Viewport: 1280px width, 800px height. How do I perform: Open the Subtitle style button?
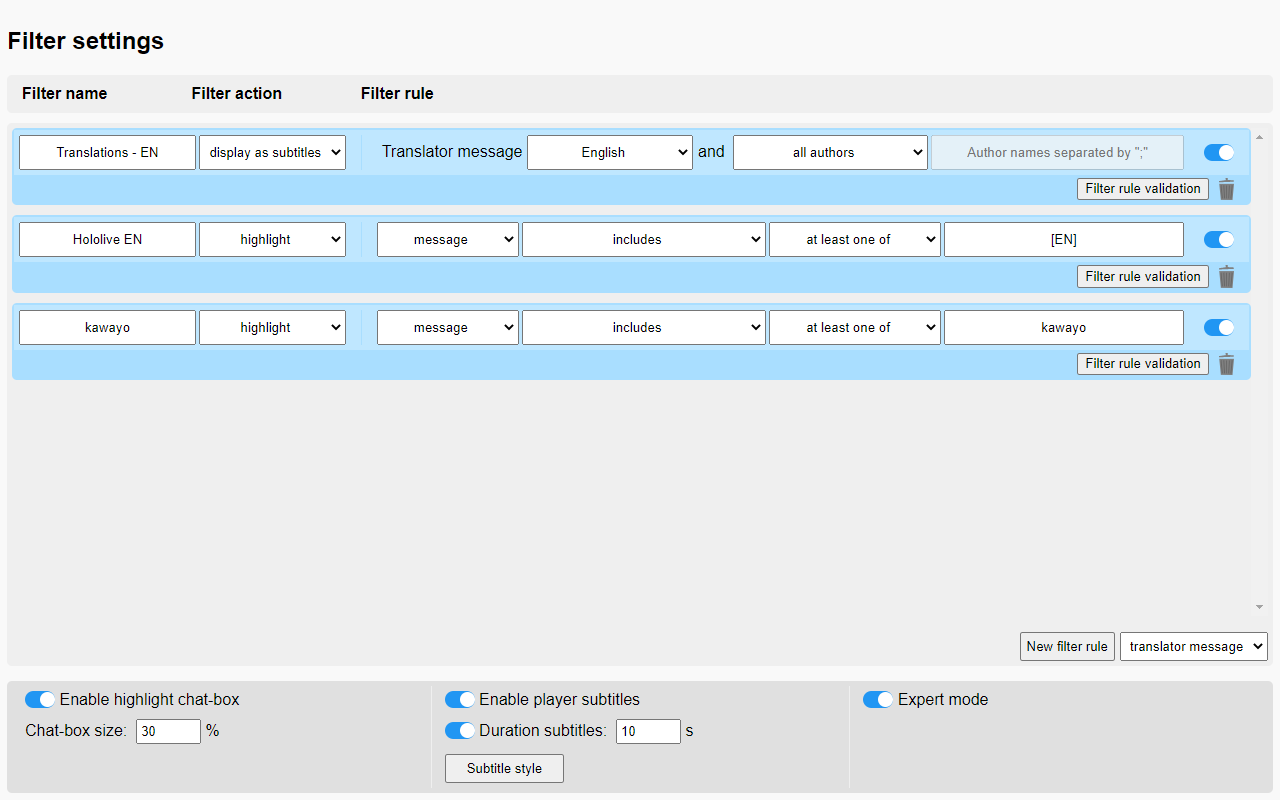coord(504,769)
